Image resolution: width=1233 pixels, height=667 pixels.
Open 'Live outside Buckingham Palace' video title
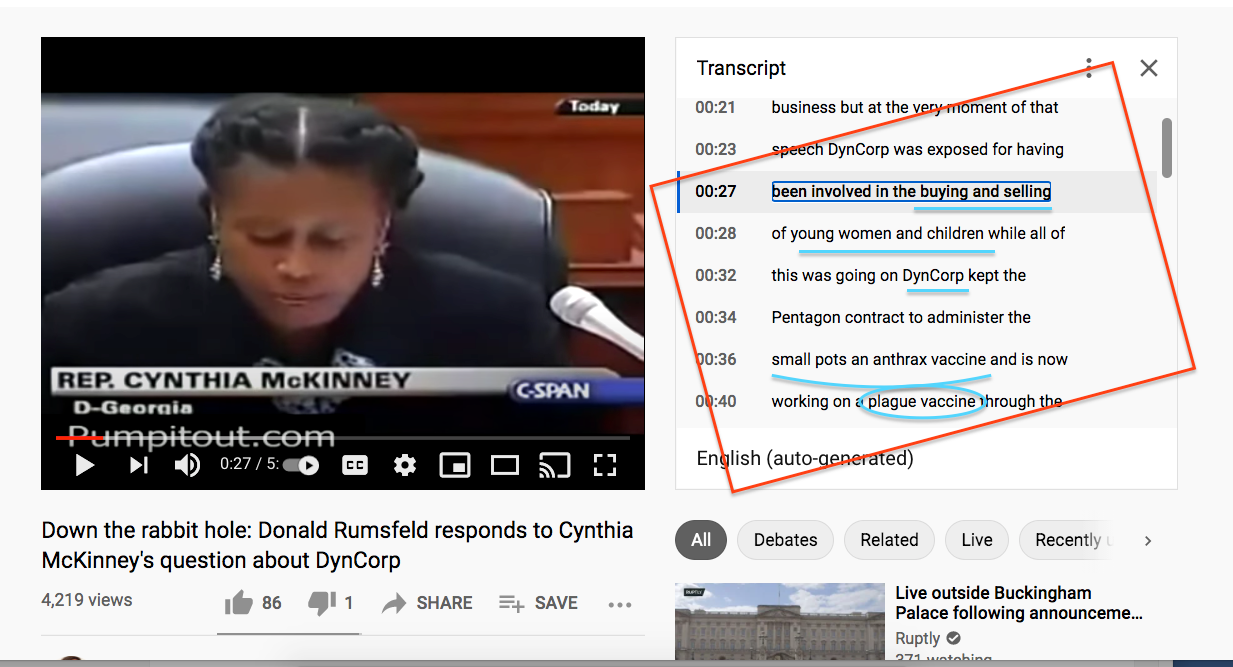pyautogui.click(x=1019, y=603)
